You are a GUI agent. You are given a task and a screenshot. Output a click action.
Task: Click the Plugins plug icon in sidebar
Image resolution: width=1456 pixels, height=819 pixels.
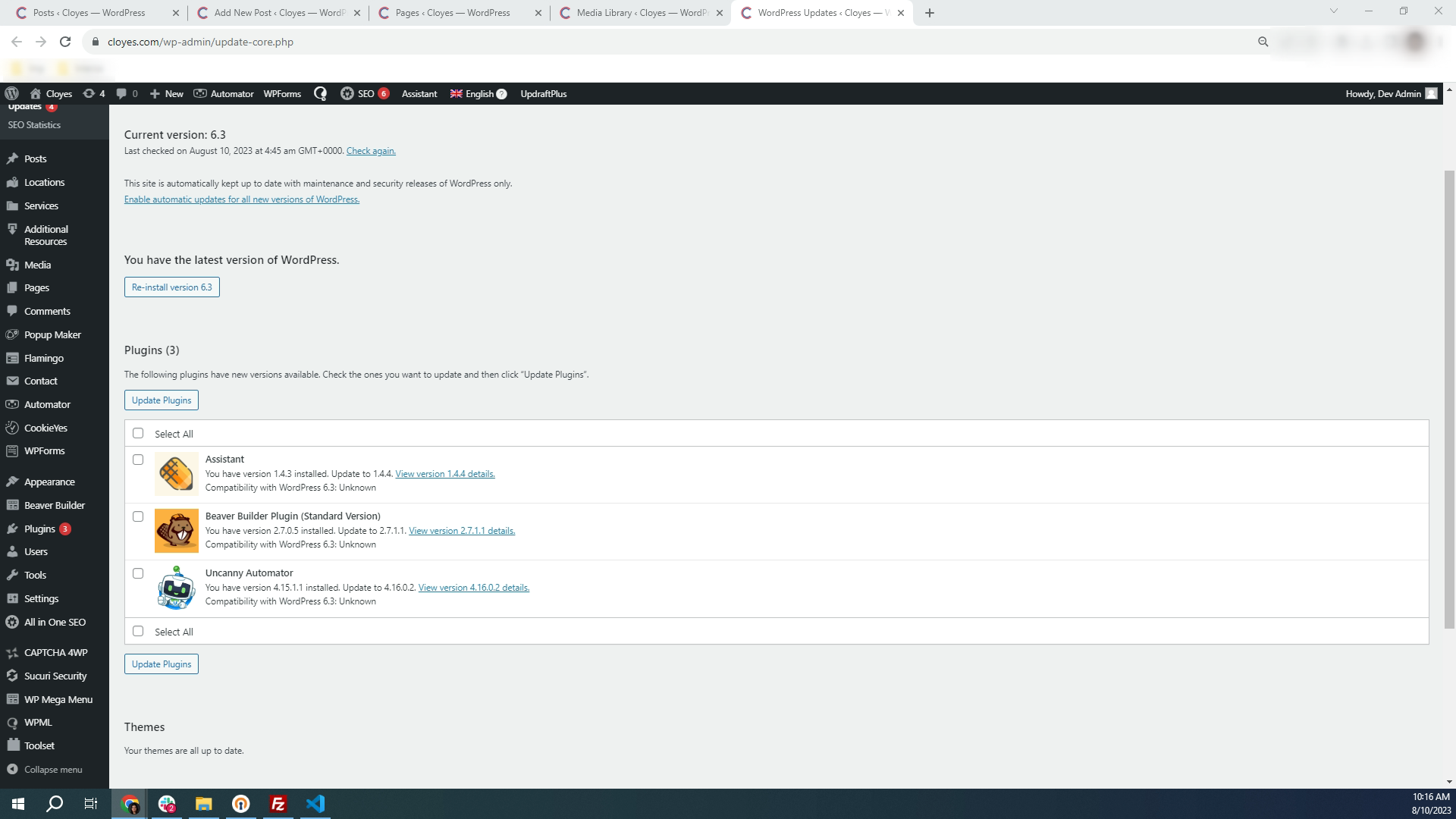point(12,529)
